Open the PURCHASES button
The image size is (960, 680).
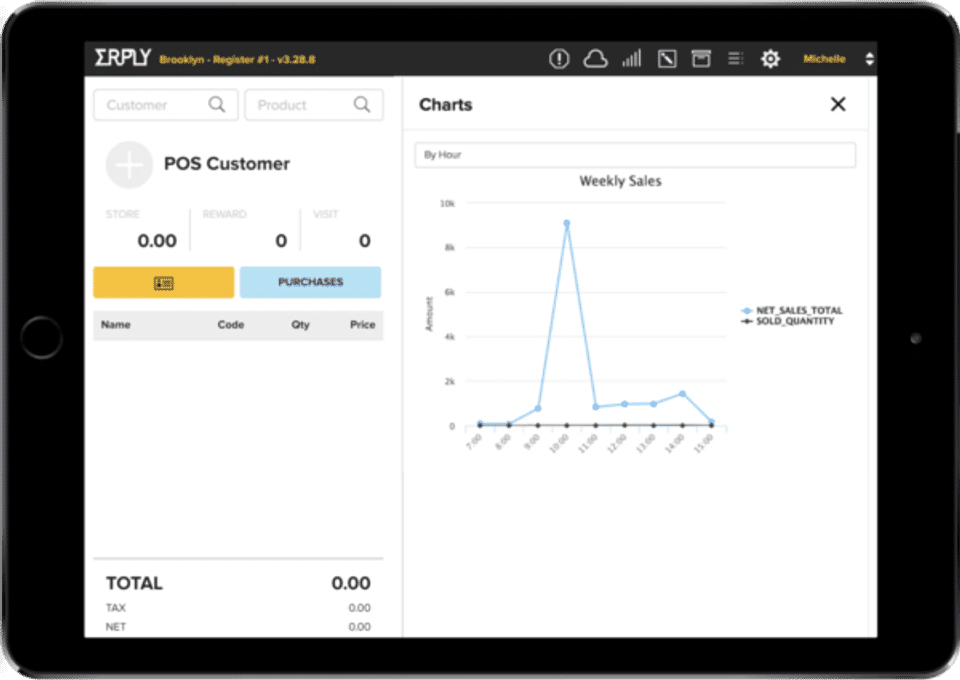[x=310, y=282]
